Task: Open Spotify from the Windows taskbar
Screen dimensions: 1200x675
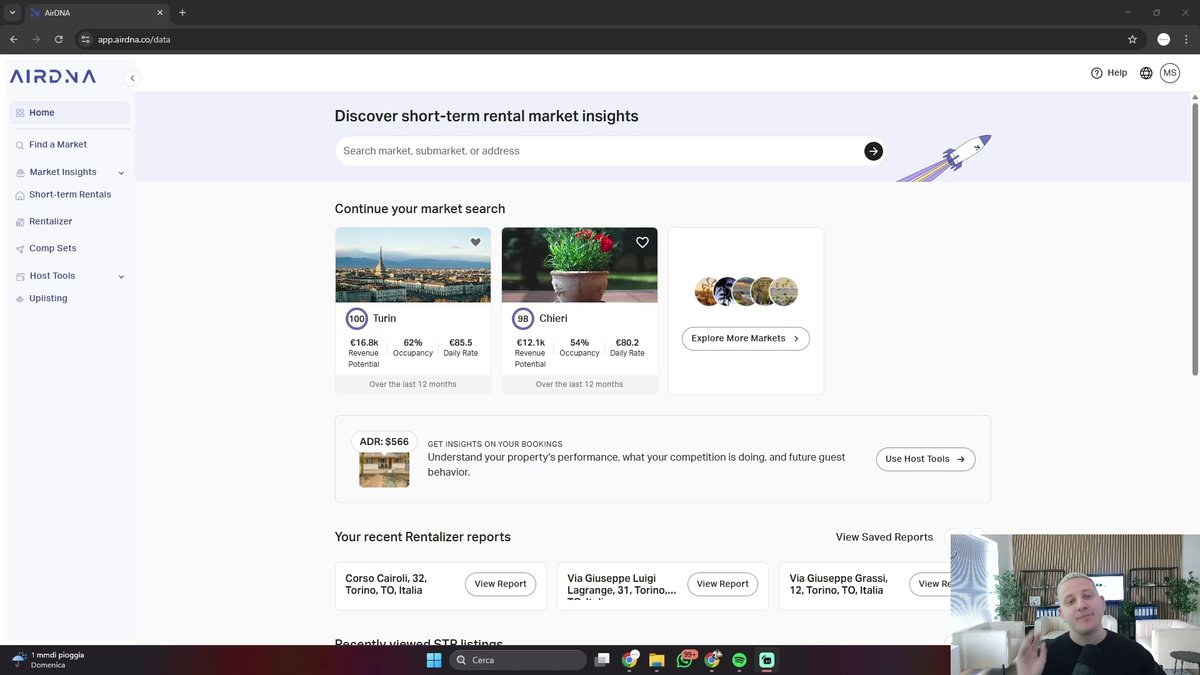Action: [739, 660]
